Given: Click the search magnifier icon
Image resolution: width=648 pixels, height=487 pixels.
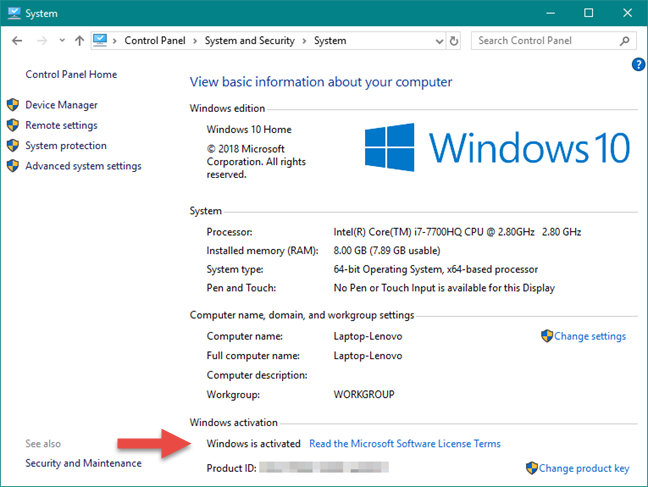Looking at the screenshot, I should (x=624, y=41).
